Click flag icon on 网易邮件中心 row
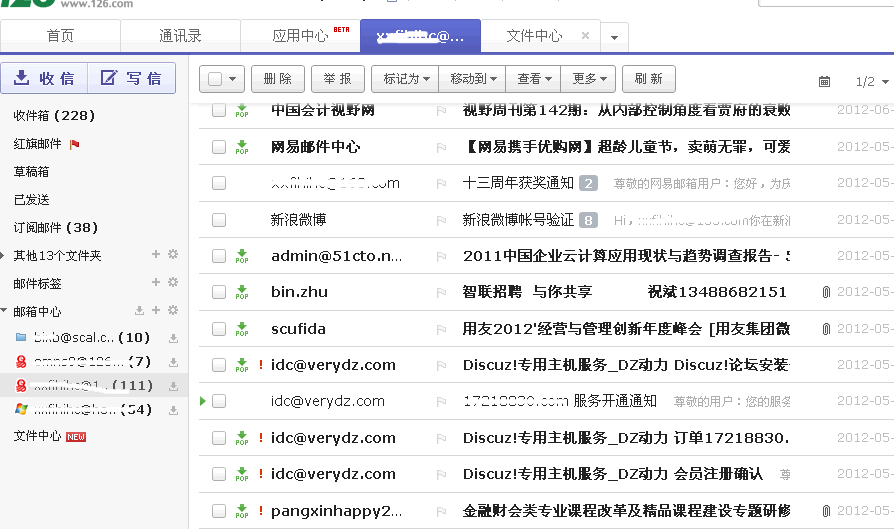Image resolution: width=894 pixels, height=529 pixels. 441,148
